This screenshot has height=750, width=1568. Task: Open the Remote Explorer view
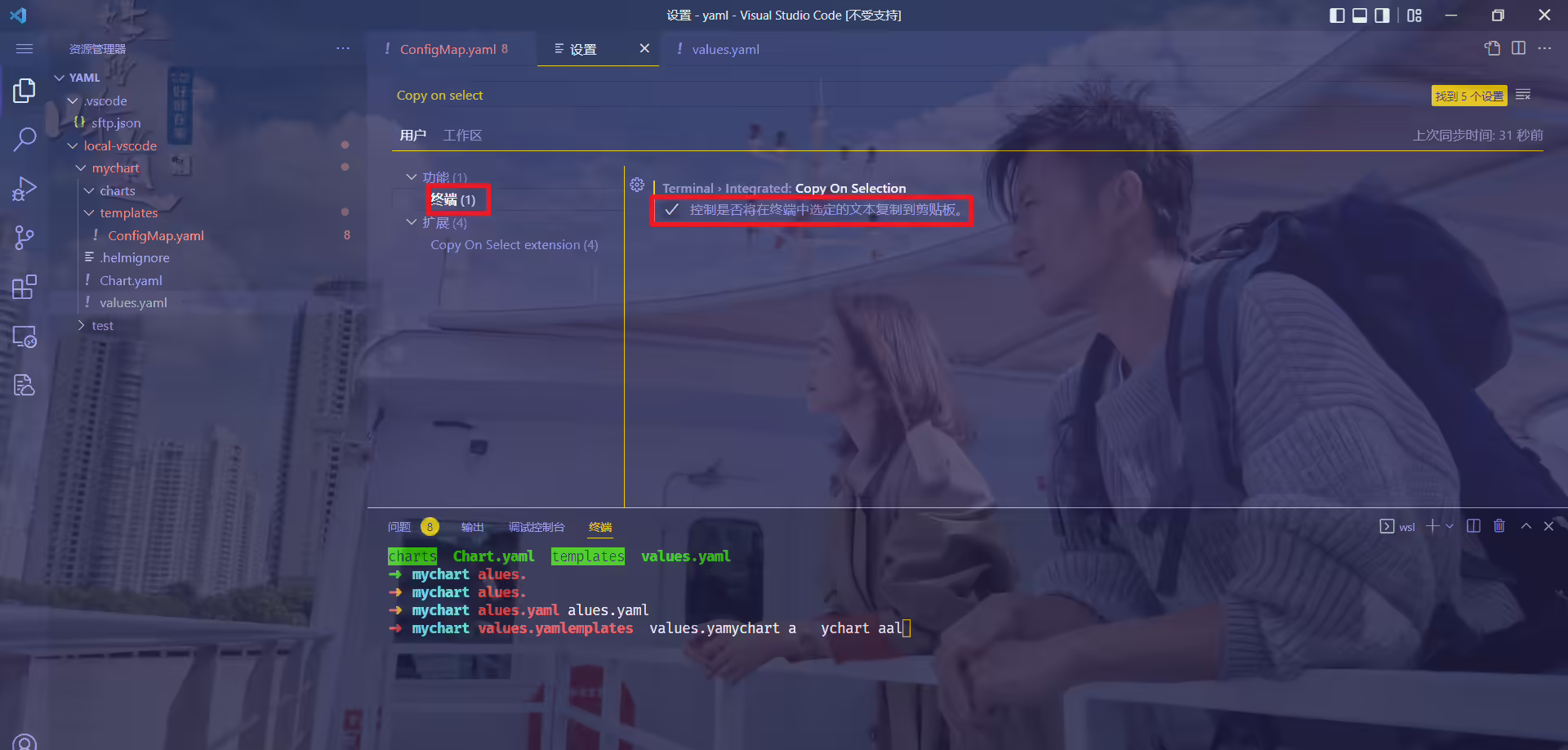point(24,337)
